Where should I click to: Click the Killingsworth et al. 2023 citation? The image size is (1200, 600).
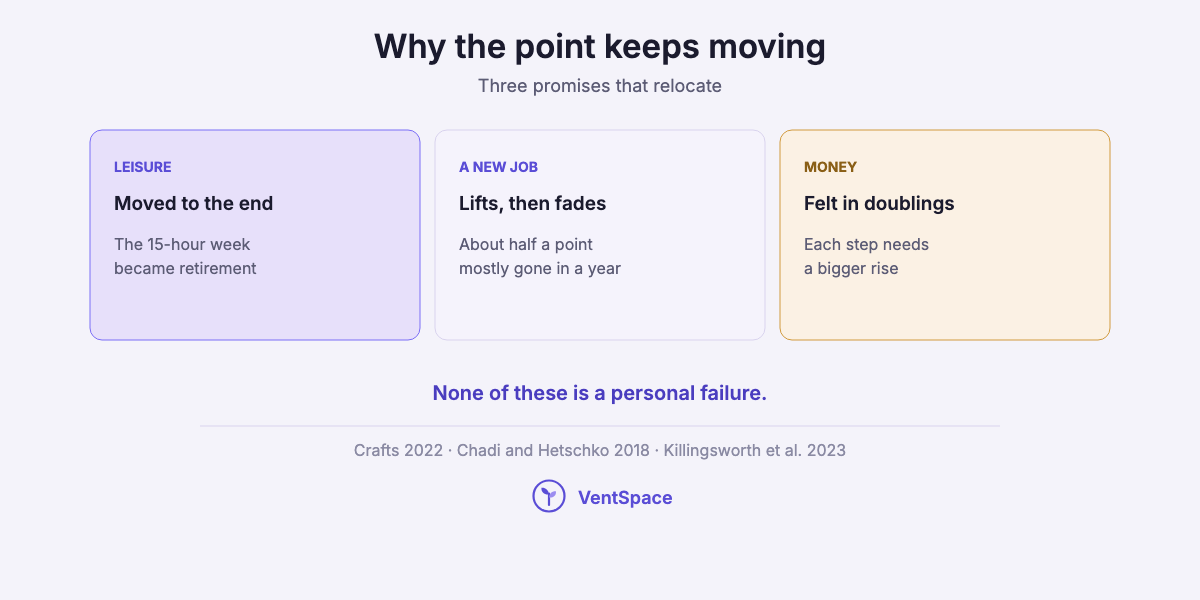755,450
